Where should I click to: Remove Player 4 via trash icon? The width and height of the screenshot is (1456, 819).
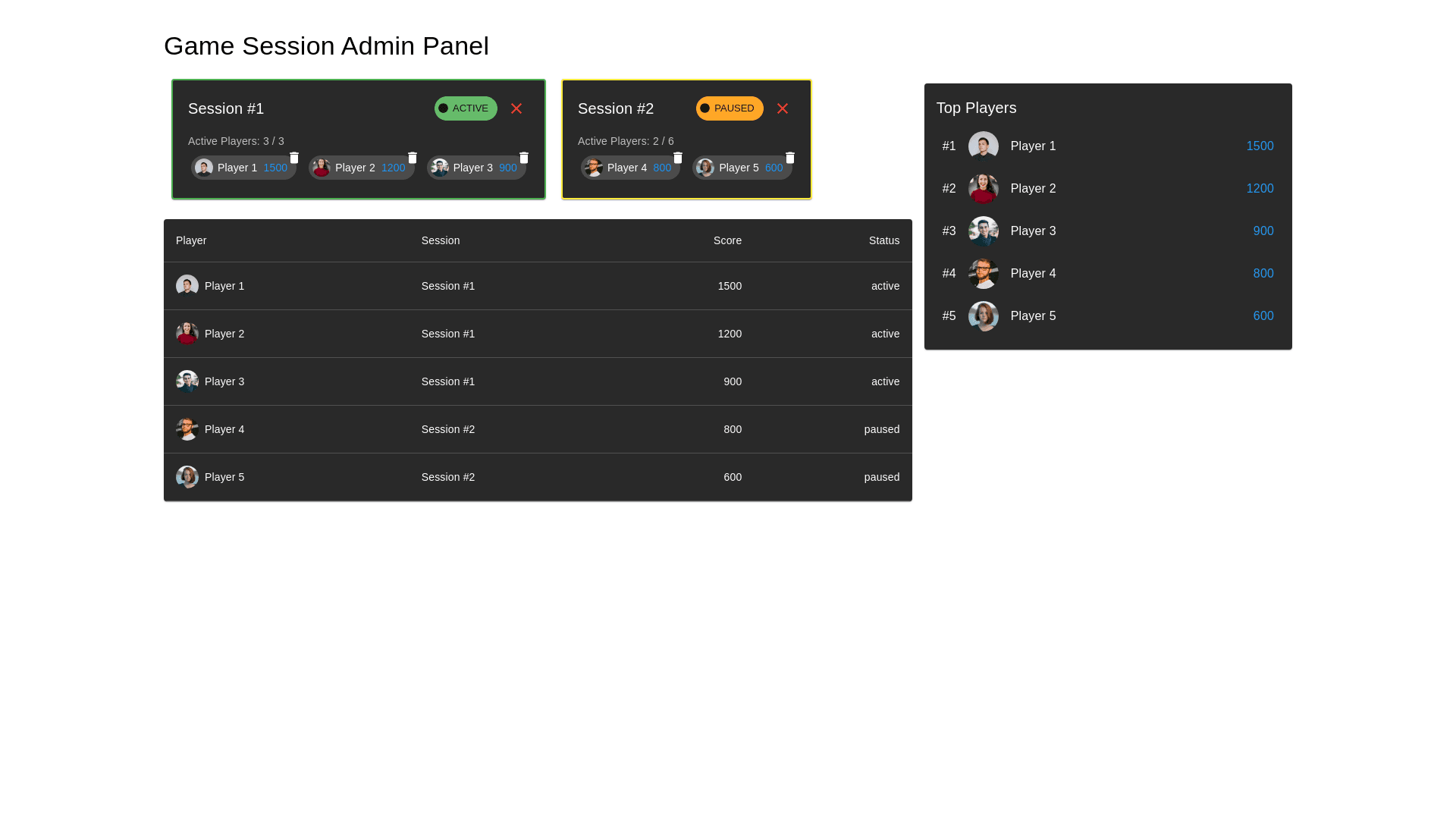point(678,158)
